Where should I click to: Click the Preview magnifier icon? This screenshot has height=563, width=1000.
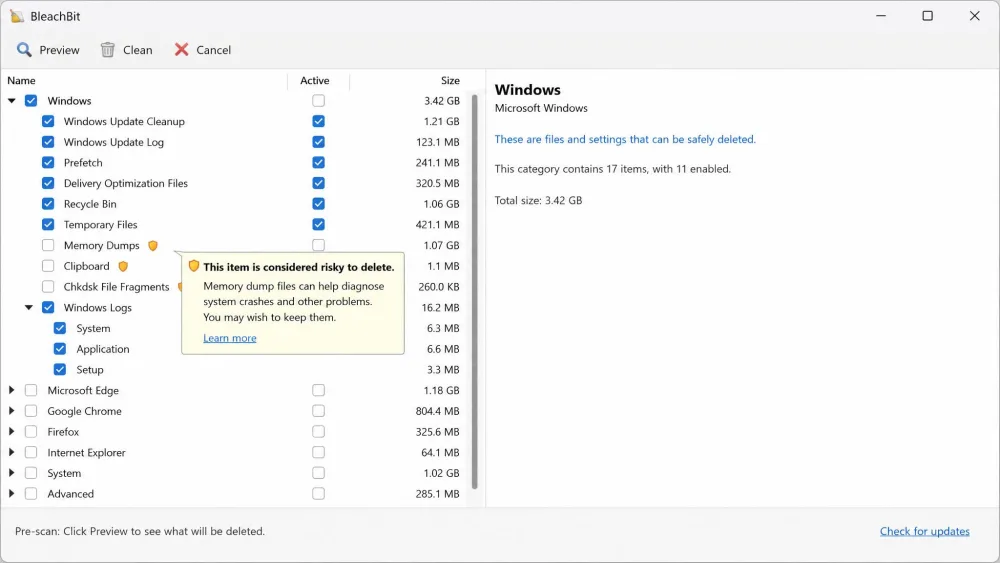[24, 50]
